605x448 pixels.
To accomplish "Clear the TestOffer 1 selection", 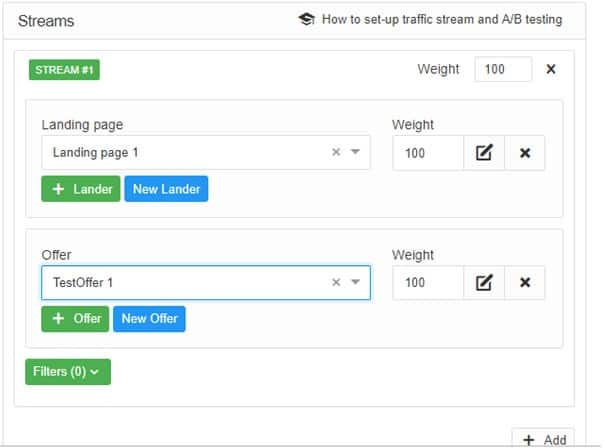I will [336, 283].
